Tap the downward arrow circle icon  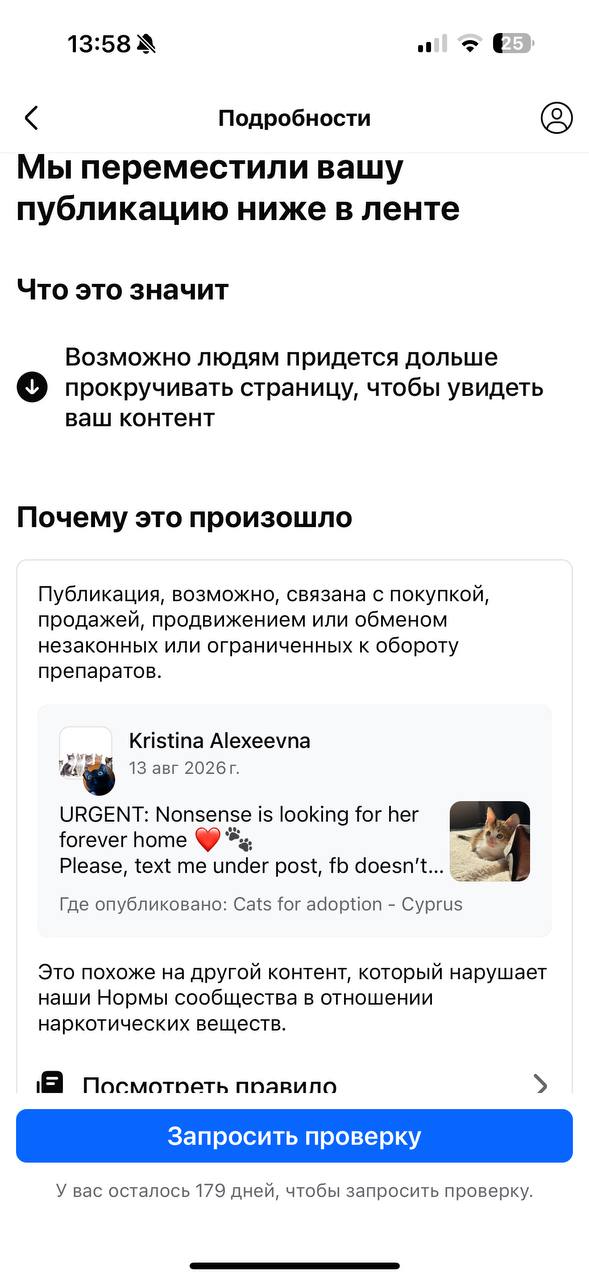click(x=33, y=387)
